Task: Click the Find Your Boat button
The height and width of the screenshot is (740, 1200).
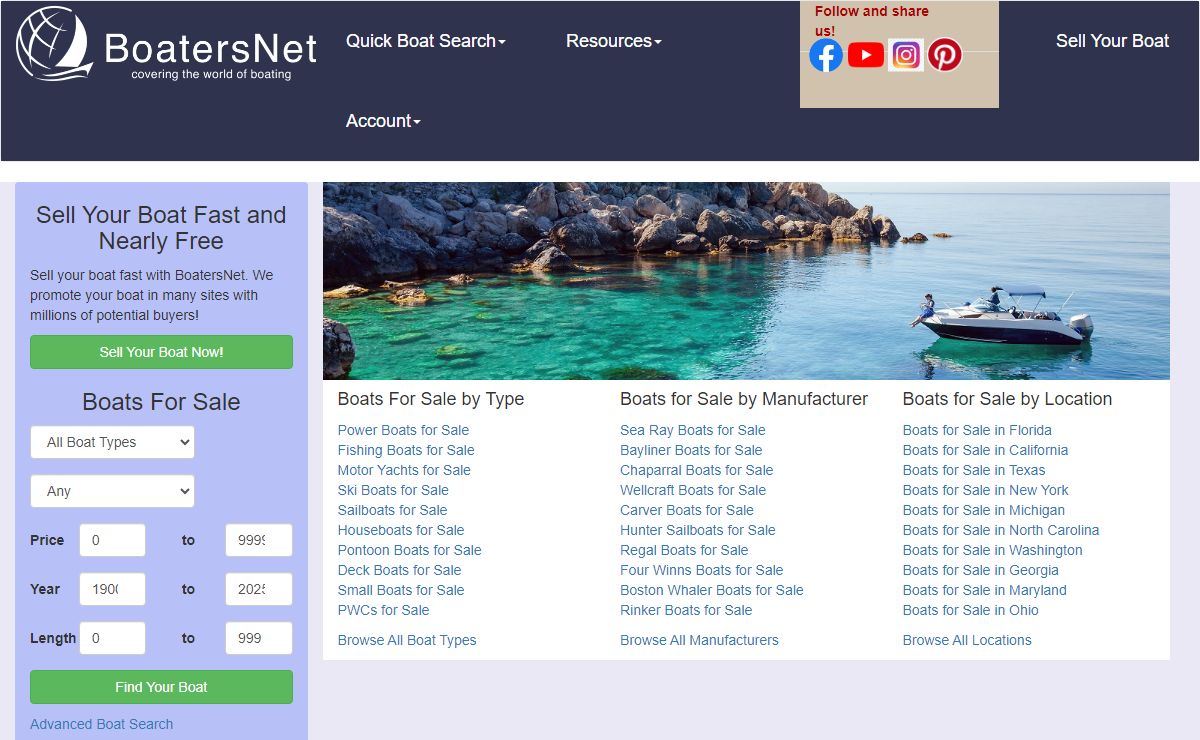Action: 161,687
